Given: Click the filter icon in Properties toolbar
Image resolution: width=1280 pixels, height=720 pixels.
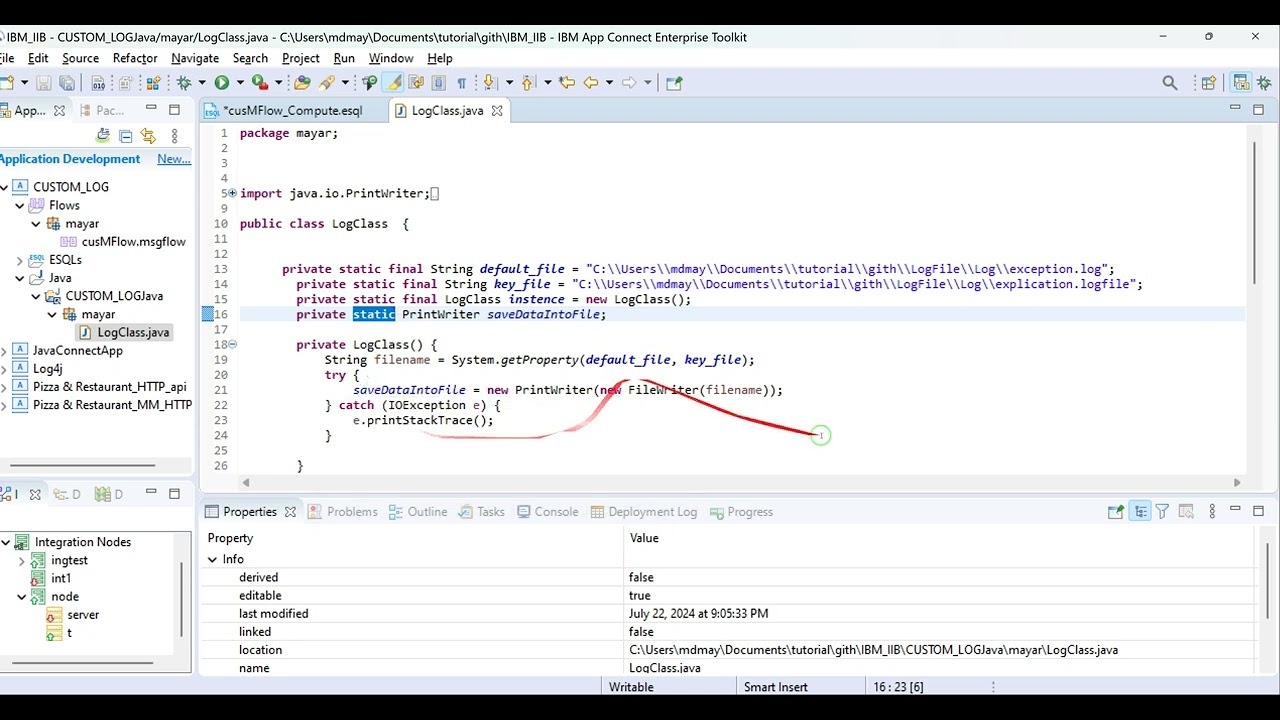Looking at the screenshot, I should point(1162,512).
